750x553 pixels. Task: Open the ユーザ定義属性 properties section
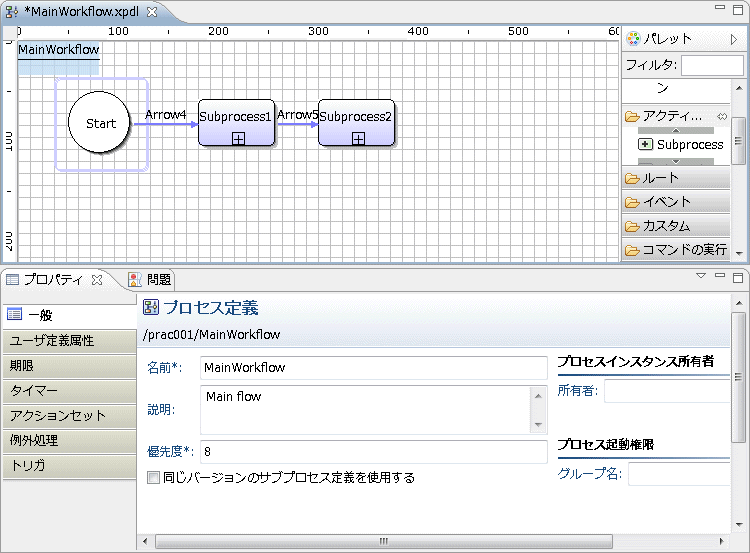[69, 341]
